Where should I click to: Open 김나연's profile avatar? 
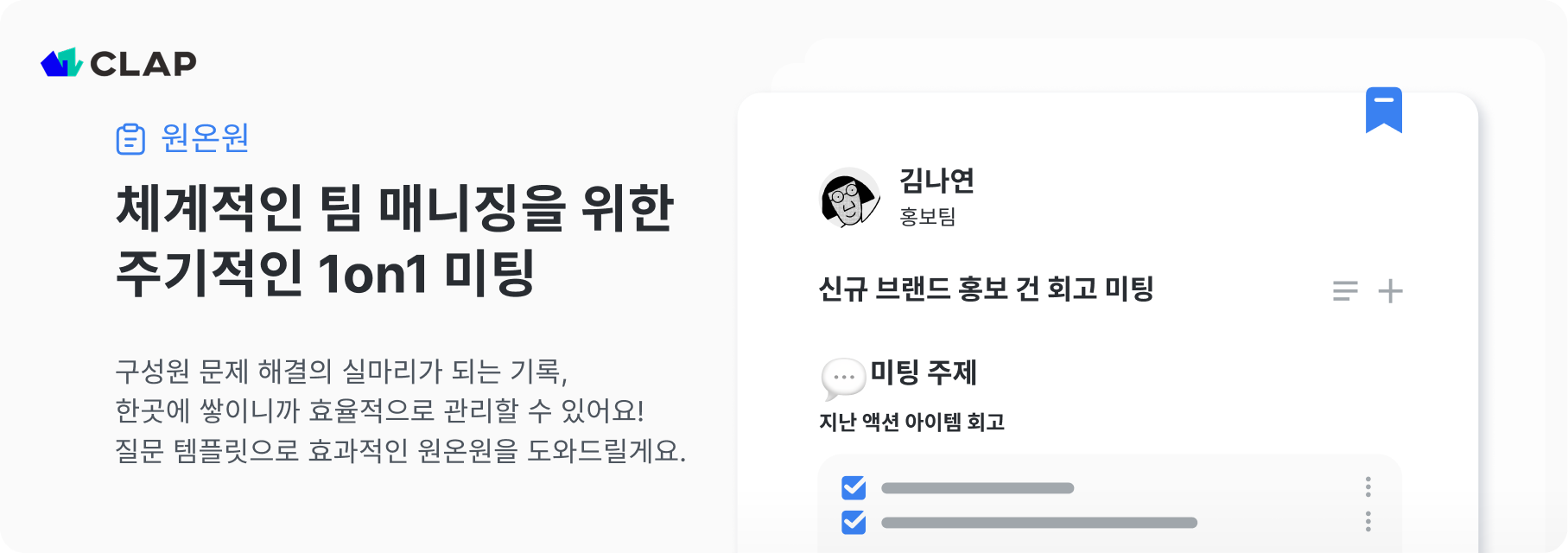coord(849,198)
